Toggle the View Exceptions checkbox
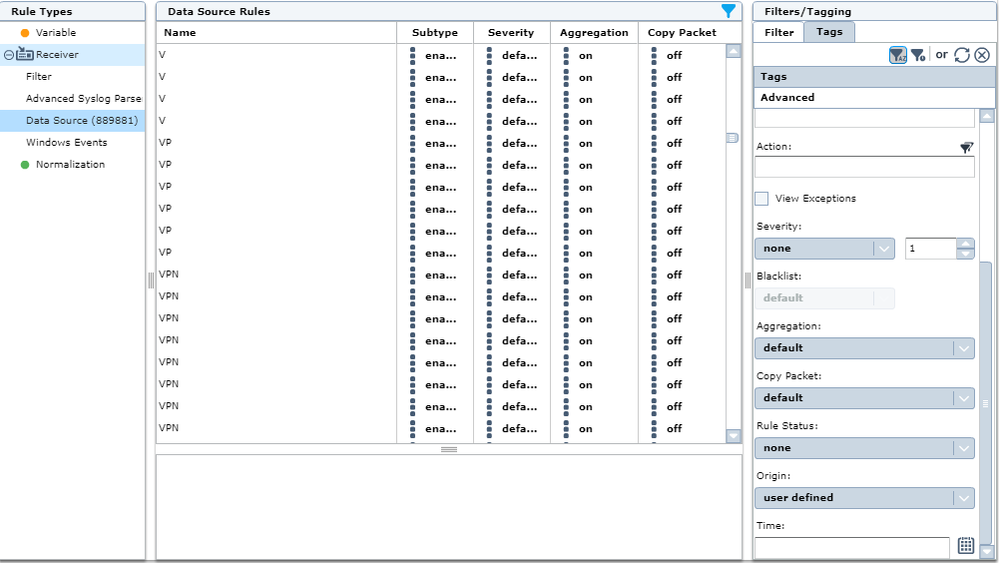 [x=762, y=198]
